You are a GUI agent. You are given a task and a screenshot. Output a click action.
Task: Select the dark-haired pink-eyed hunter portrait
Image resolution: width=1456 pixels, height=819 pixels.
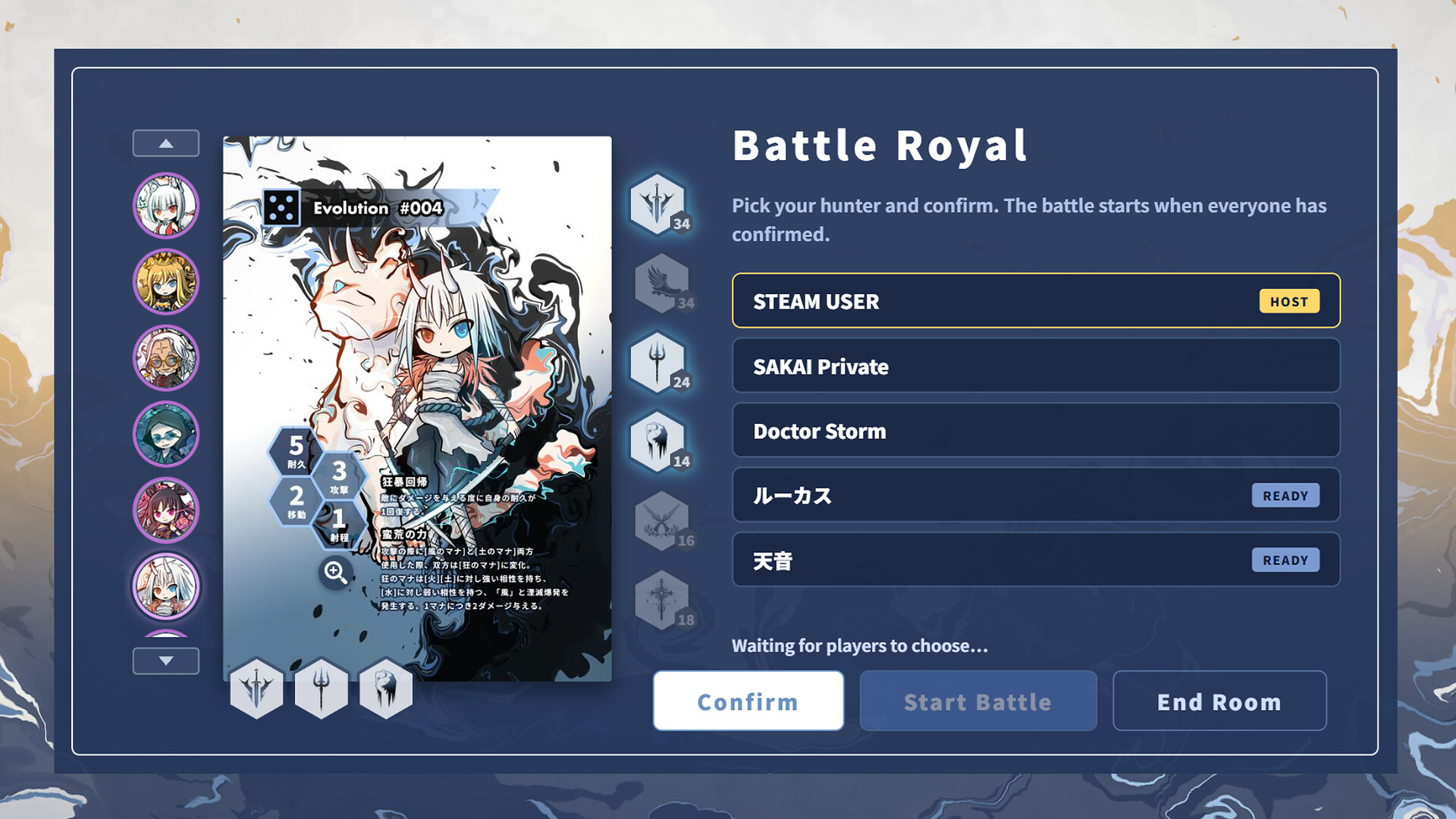(x=165, y=510)
